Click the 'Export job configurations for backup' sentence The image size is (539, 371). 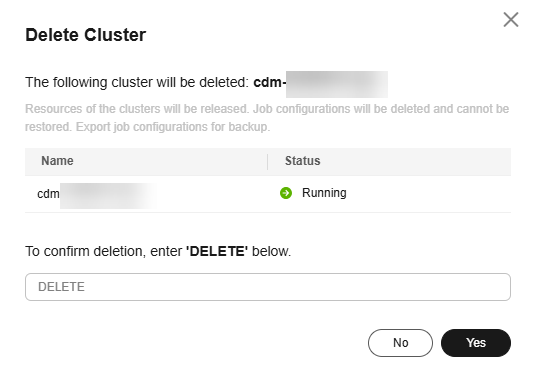click(173, 127)
